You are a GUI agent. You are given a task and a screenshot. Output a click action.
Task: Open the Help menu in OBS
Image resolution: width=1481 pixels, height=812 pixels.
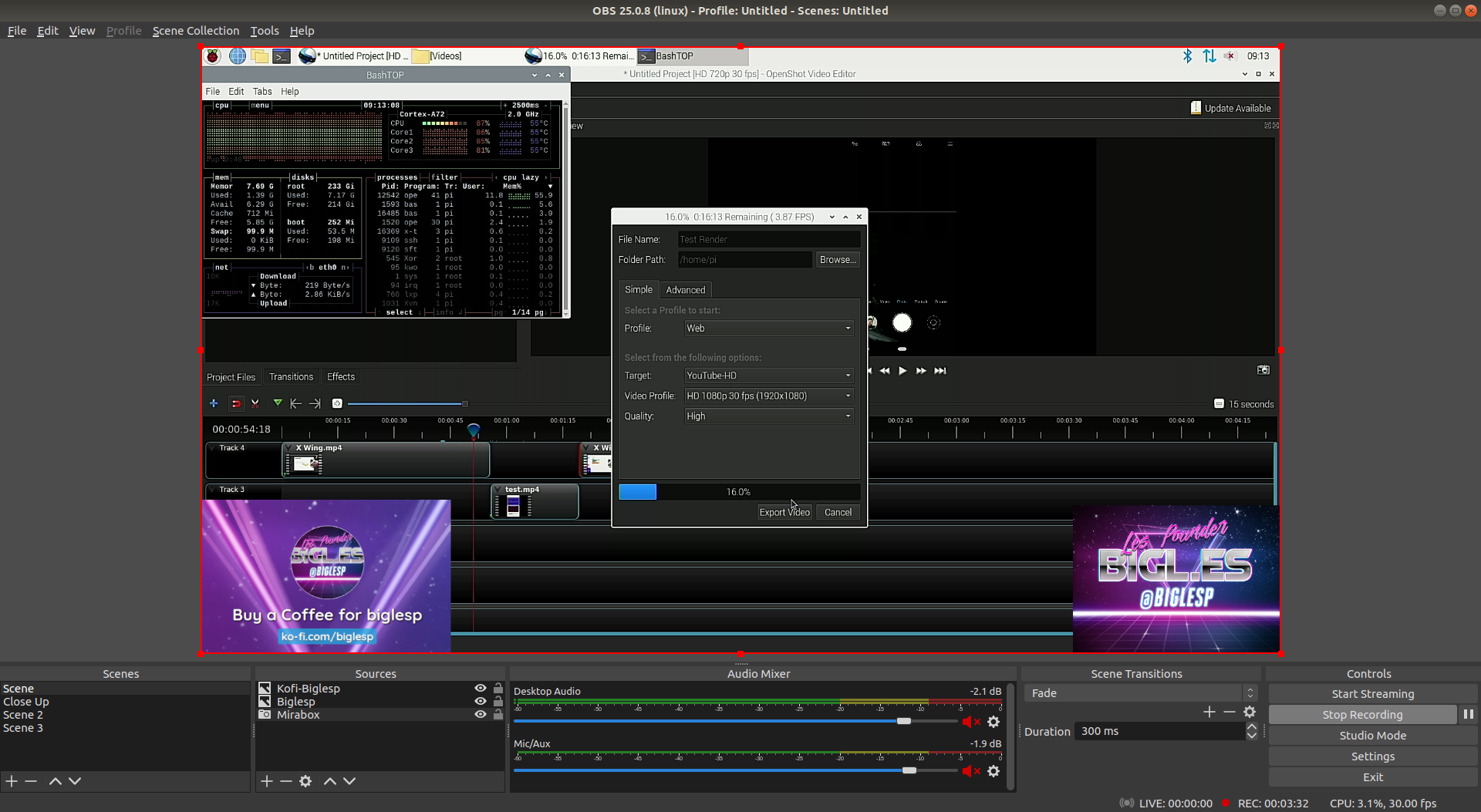pyautogui.click(x=302, y=31)
